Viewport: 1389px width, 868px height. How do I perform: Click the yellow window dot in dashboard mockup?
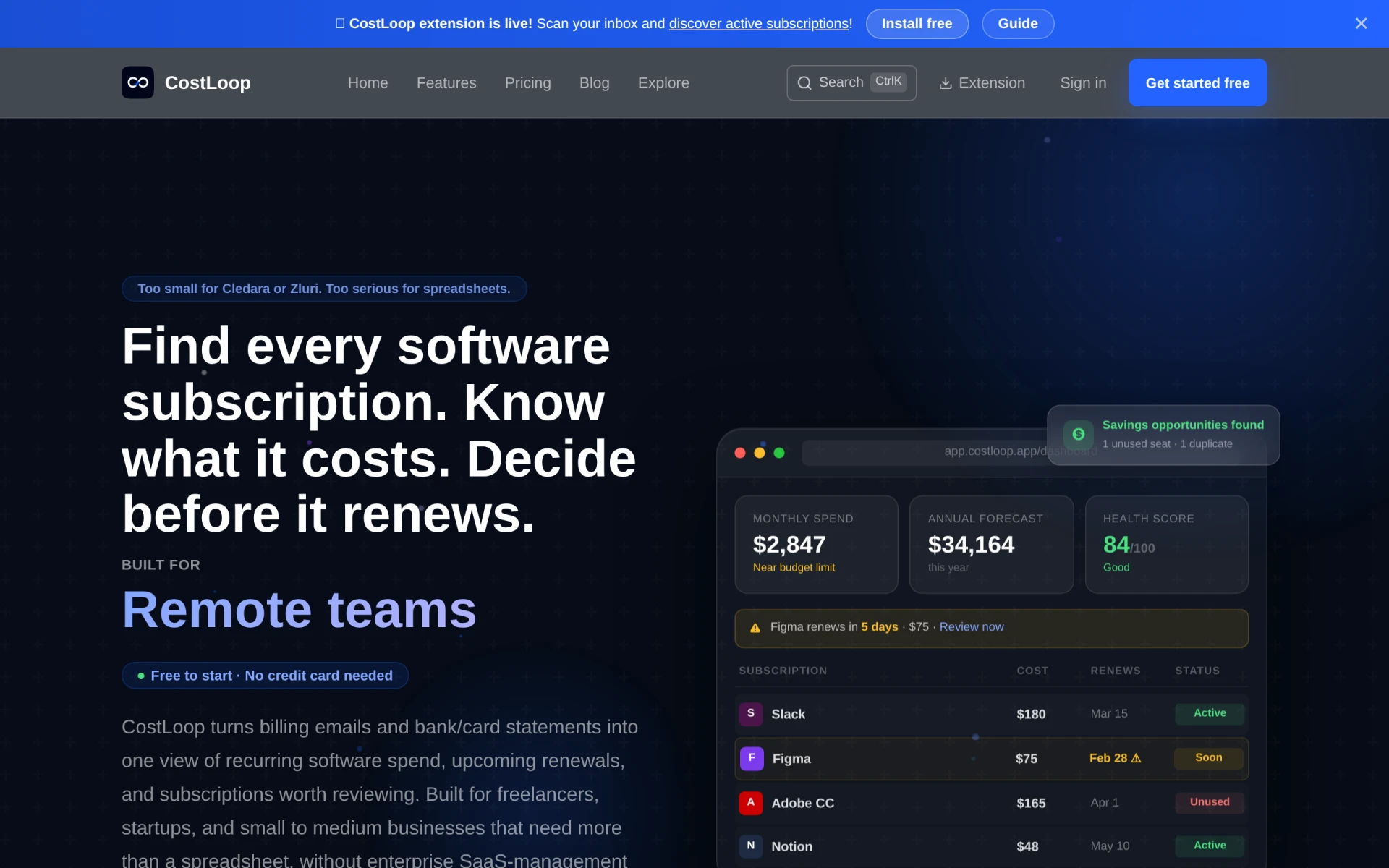point(760,453)
